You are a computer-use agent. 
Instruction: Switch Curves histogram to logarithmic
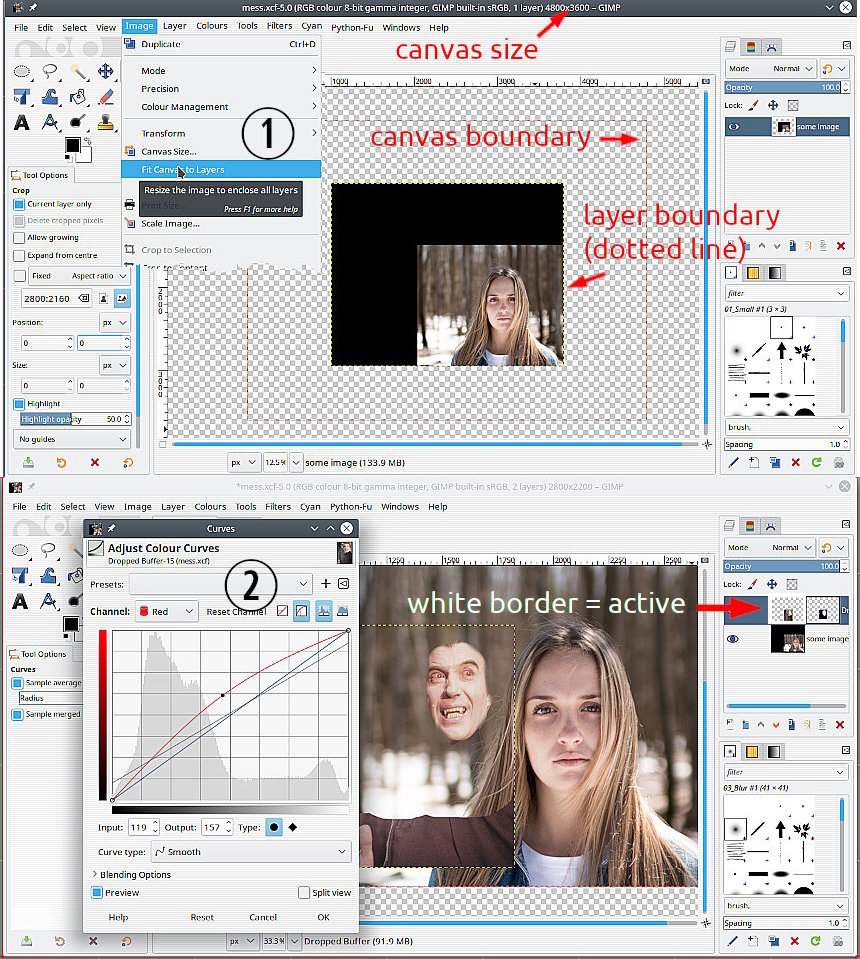pyautogui.click(x=343, y=611)
